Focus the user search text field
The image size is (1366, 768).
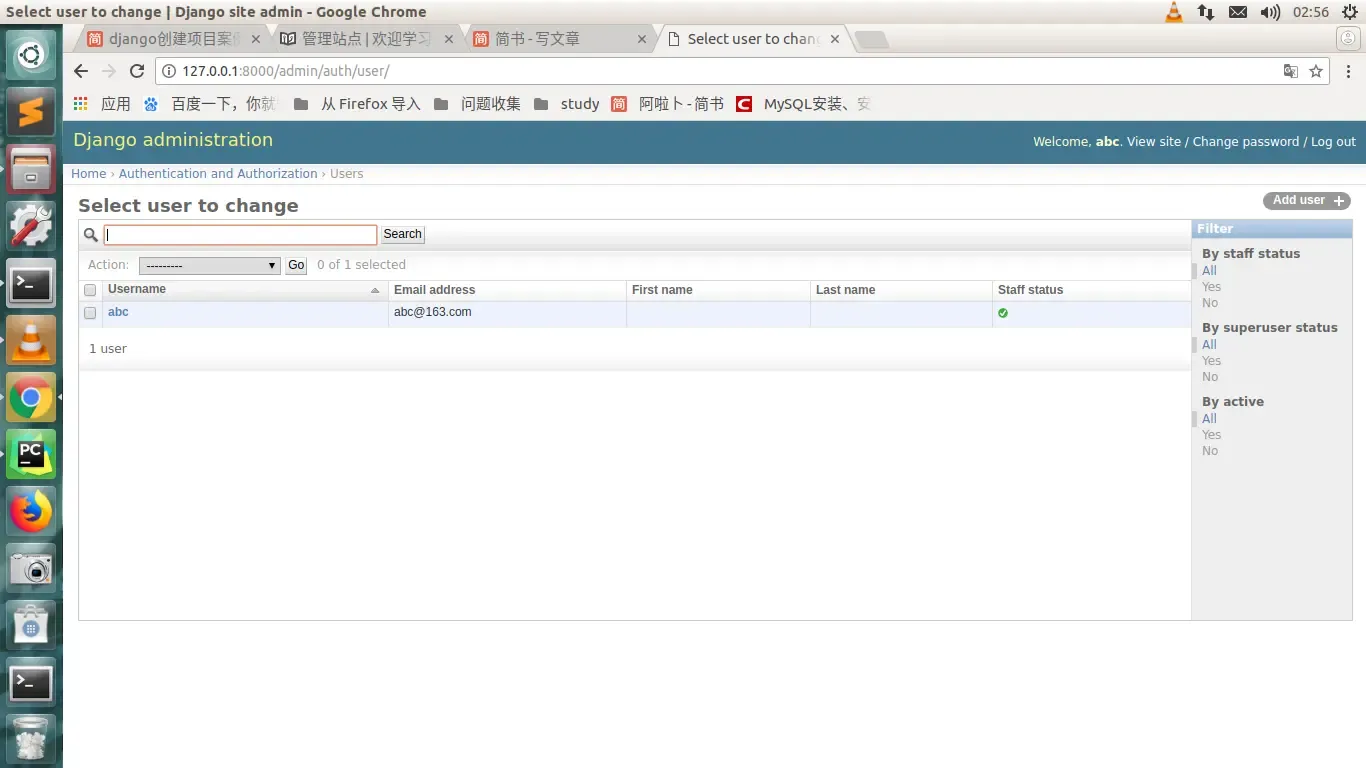[241, 235]
